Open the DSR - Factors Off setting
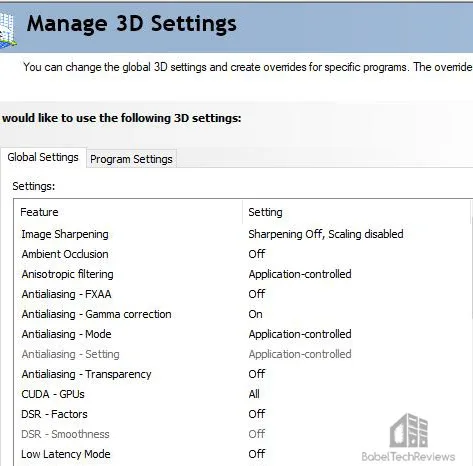Image resolution: width=473 pixels, height=466 pixels. tap(257, 414)
